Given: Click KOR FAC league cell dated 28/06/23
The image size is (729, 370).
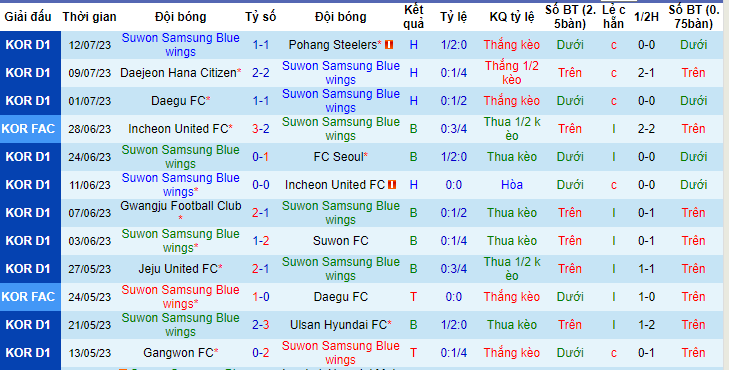Looking at the screenshot, I should click(x=30, y=129).
